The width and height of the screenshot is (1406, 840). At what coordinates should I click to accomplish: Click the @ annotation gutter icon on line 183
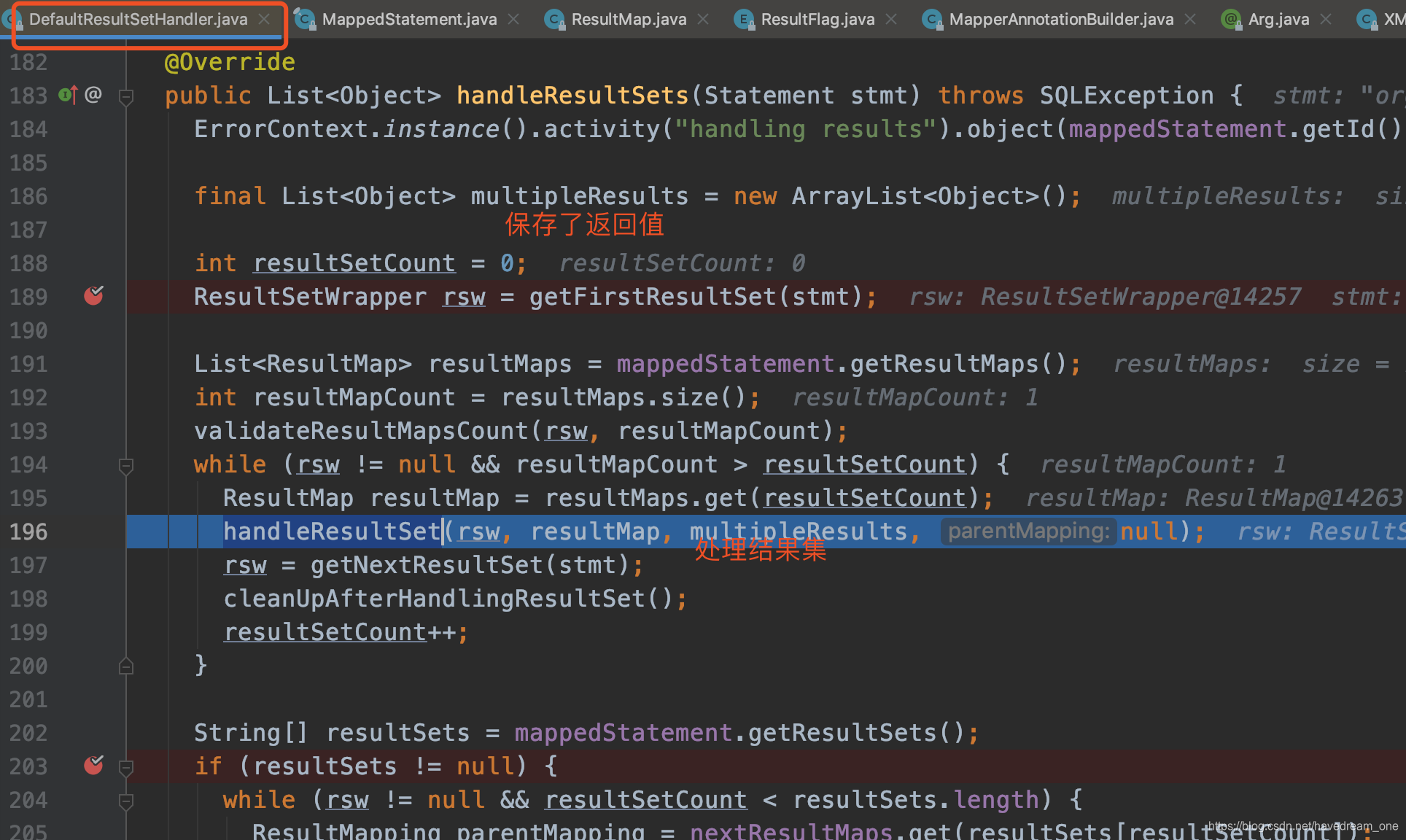click(x=93, y=95)
